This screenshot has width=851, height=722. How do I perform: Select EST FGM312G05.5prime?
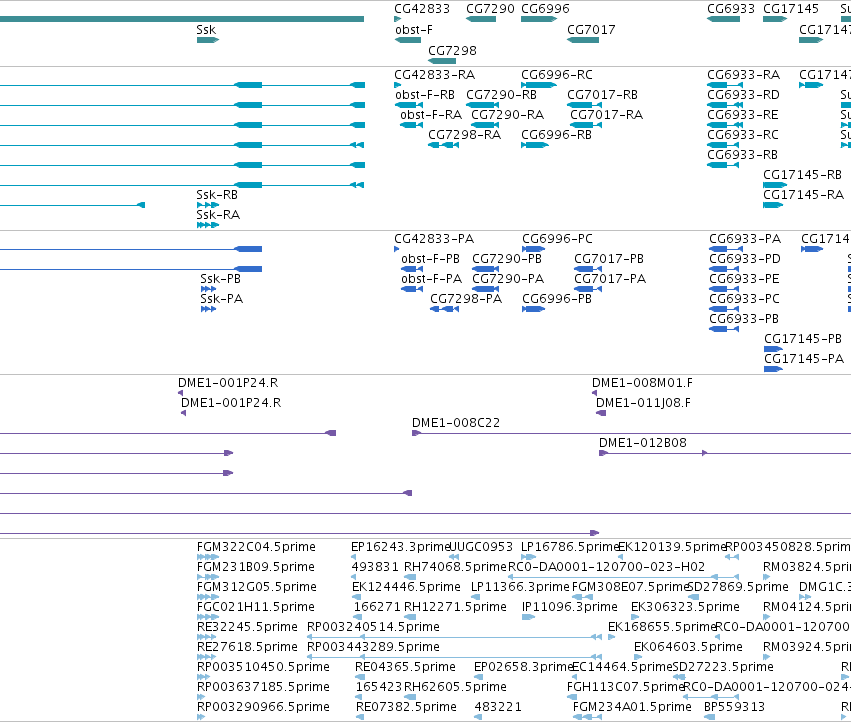[x=257, y=587]
